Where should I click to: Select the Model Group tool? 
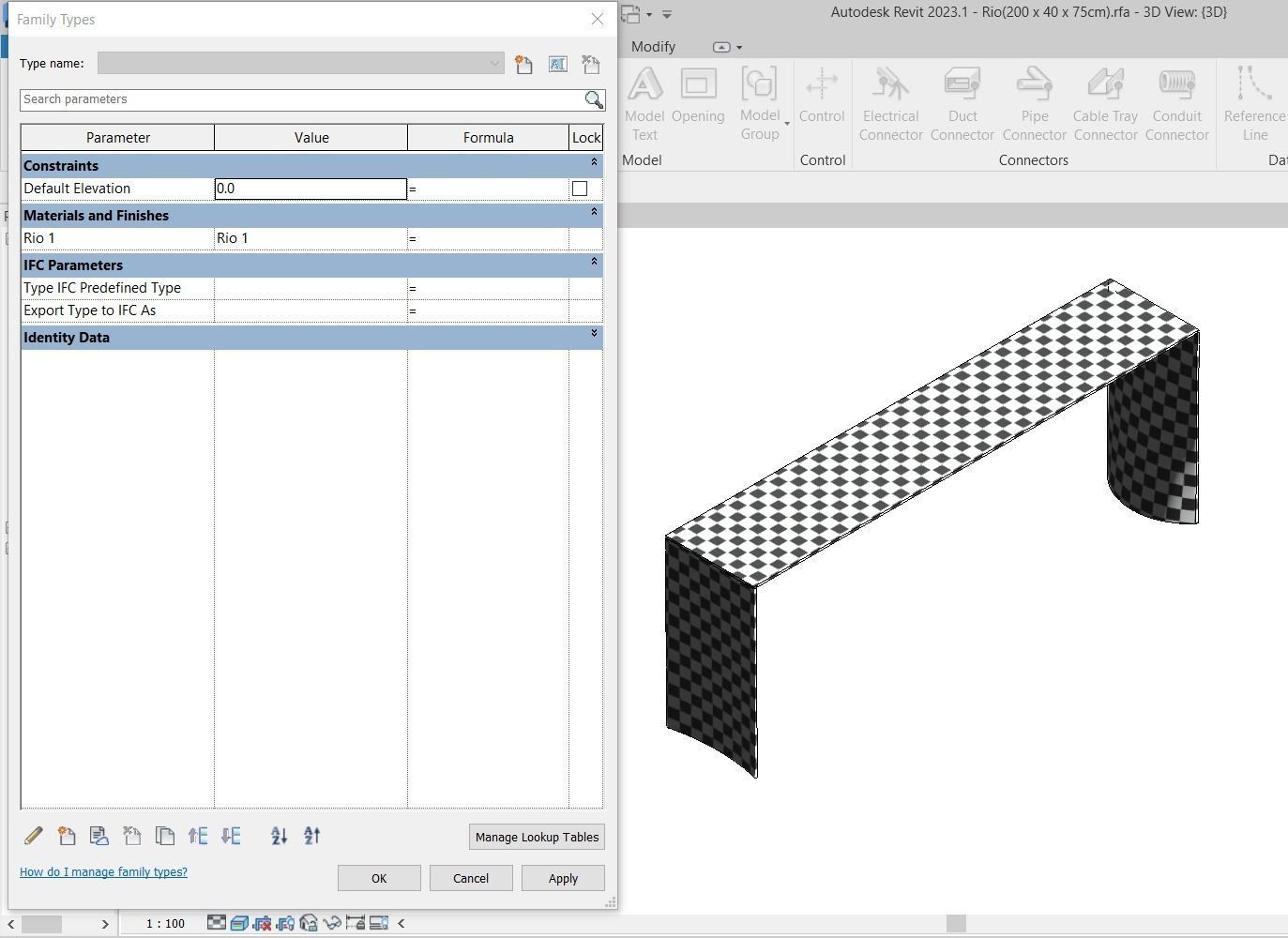[760, 103]
